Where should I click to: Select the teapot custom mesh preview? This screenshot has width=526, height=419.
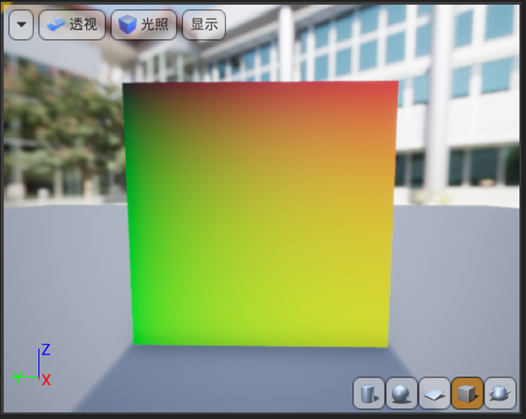tap(500, 393)
